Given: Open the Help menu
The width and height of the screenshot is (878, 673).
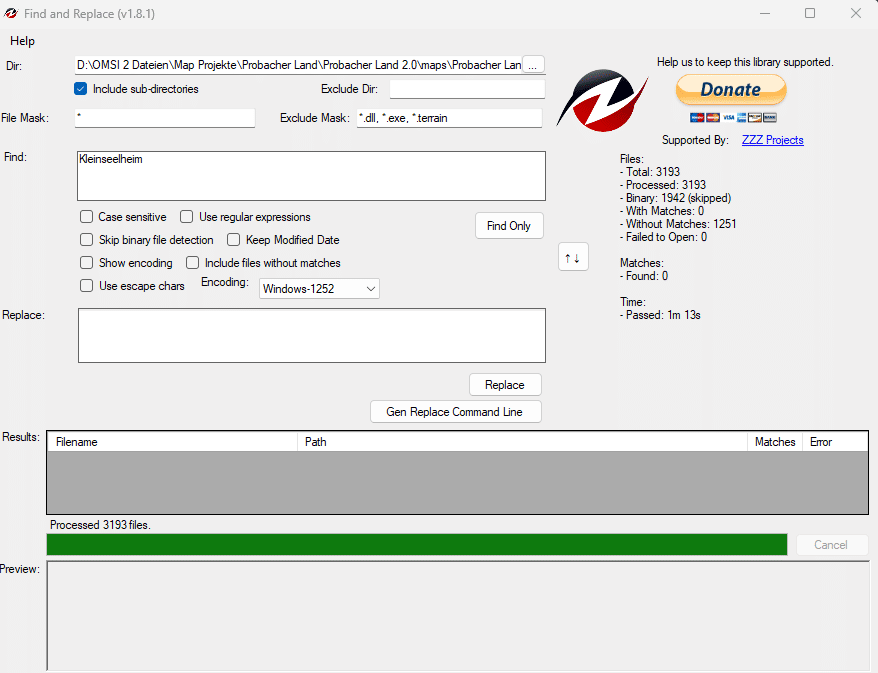Looking at the screenshot, I should point(22,41).
